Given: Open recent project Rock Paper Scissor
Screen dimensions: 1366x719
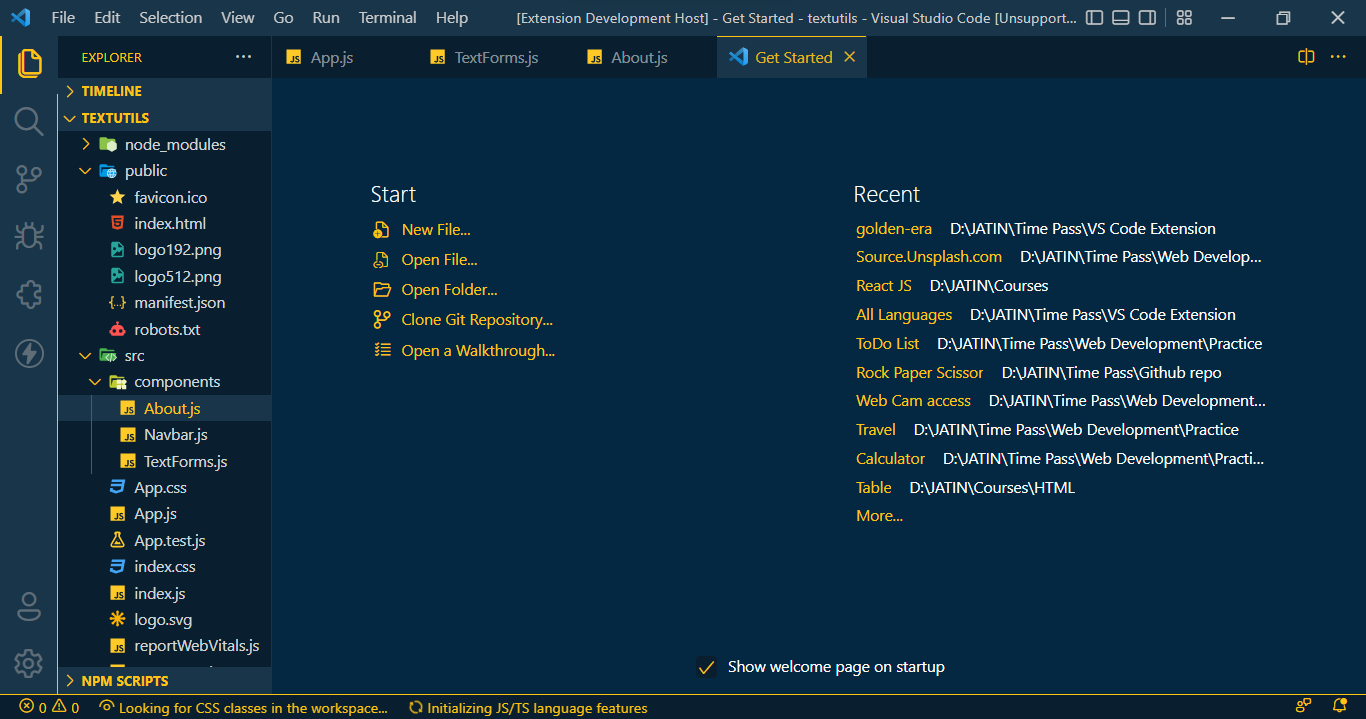Looking at the screenshot, I should (920, 373).
